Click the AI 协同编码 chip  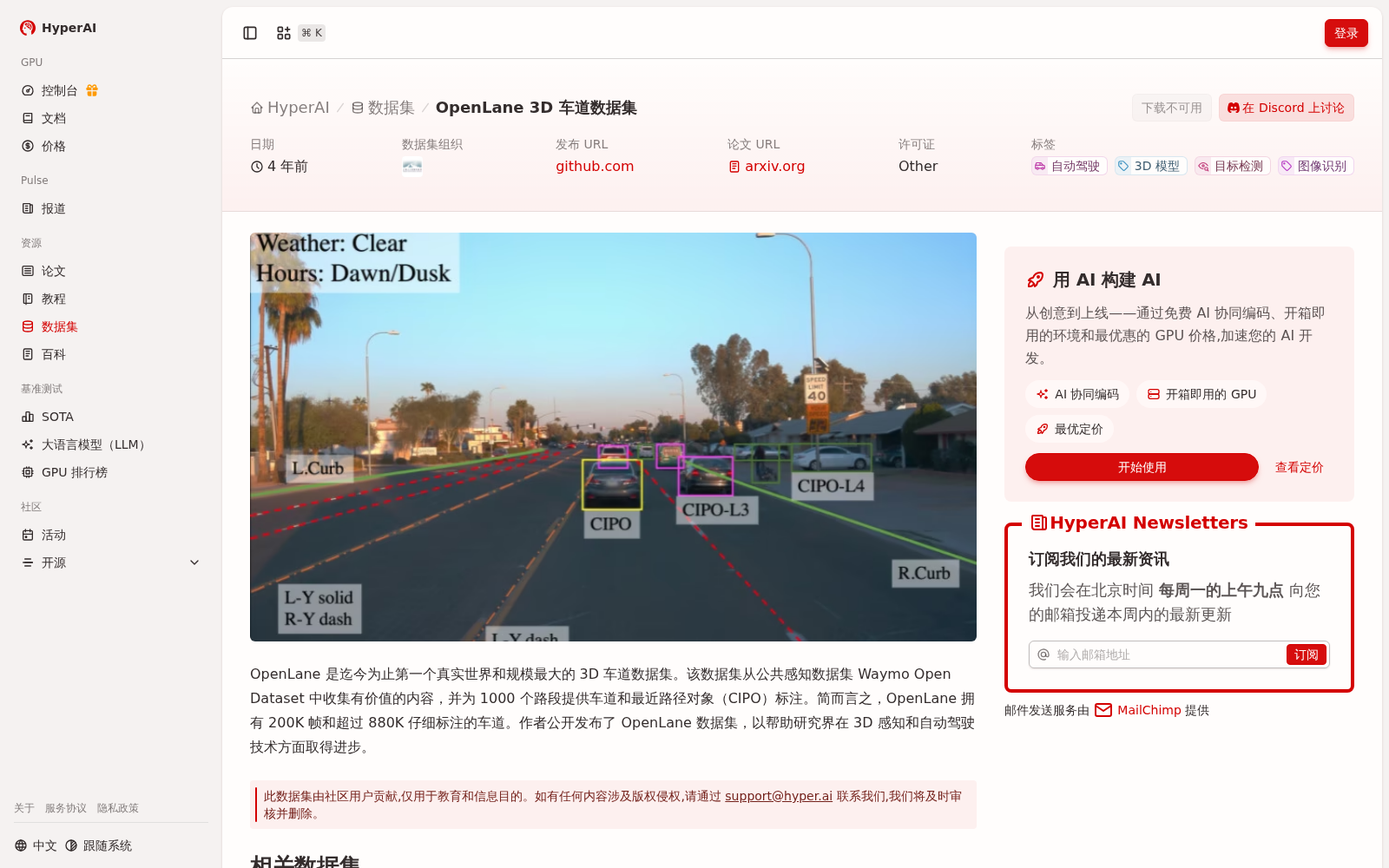point(1077,394)
